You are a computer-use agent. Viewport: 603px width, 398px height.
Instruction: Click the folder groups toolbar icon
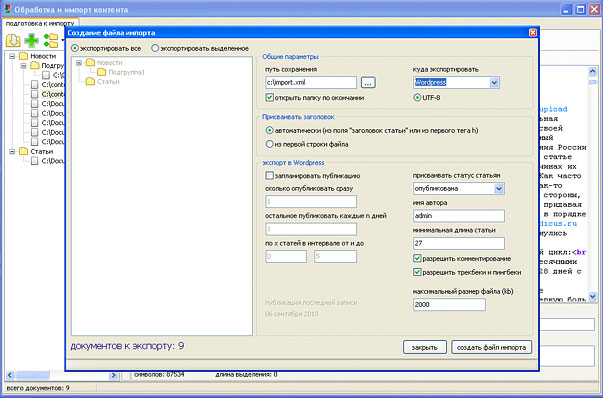[51, 40]
